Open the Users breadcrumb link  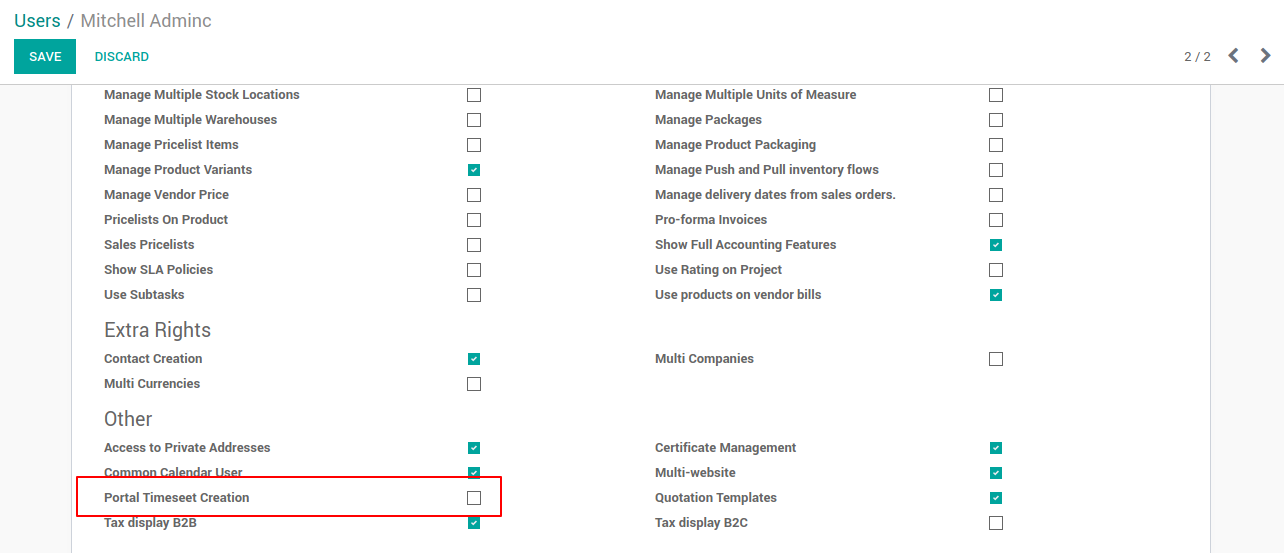point(37,20)
